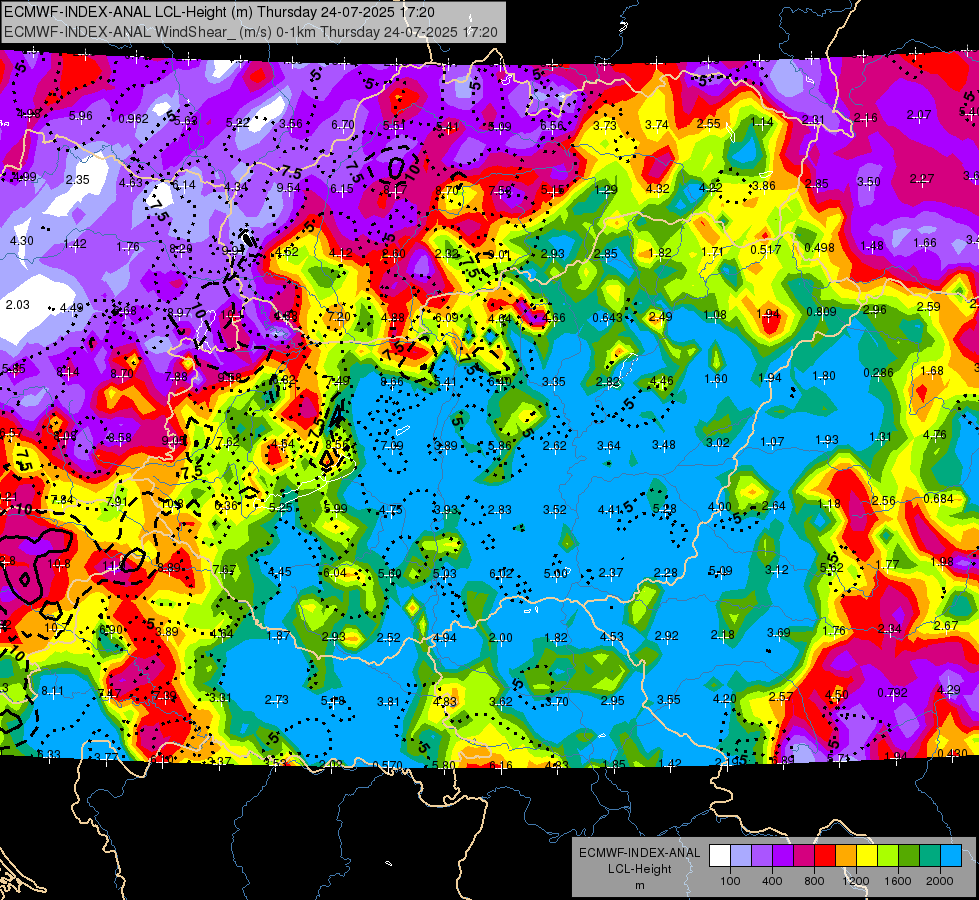Select the red legend swatch
This screenshot has height=900, width=979.
[825, 855]
